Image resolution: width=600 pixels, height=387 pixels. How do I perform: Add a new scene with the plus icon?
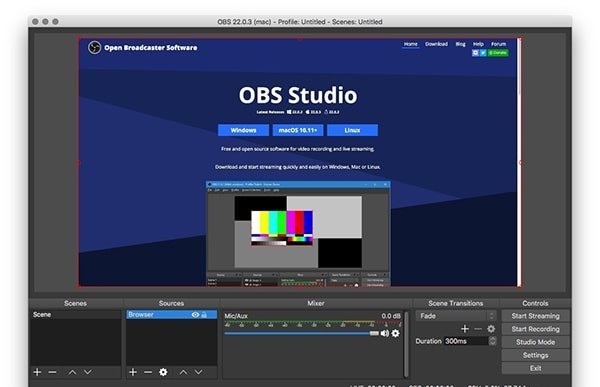click(37, 372)
